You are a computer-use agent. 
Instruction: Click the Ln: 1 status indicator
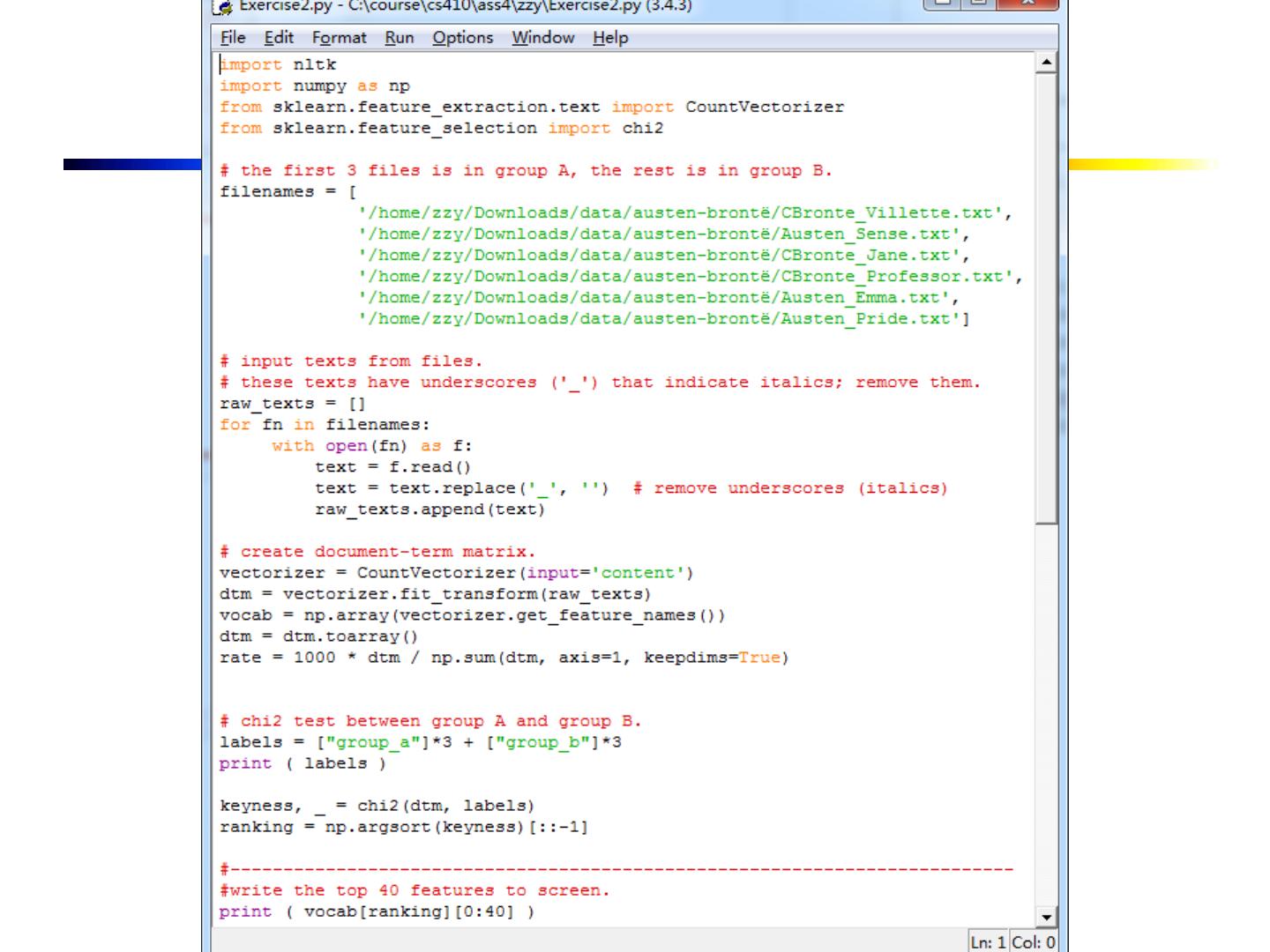[x=988, y=942]
